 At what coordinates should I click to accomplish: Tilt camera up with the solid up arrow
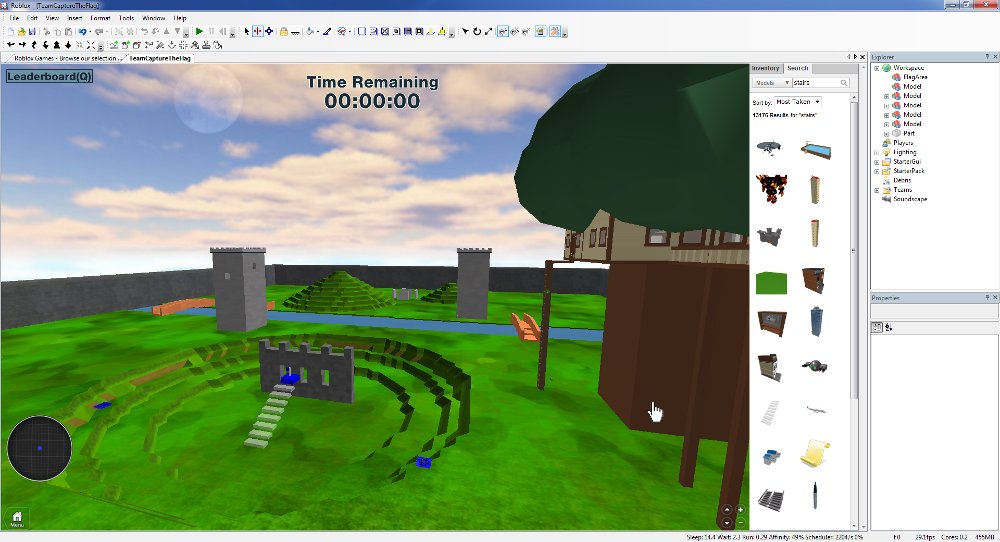(x=57, y=45)
